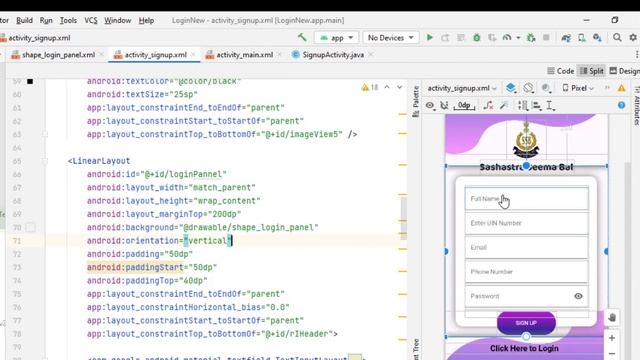
Task: Go to next highlighted error arrow
Action: point(400,87)
